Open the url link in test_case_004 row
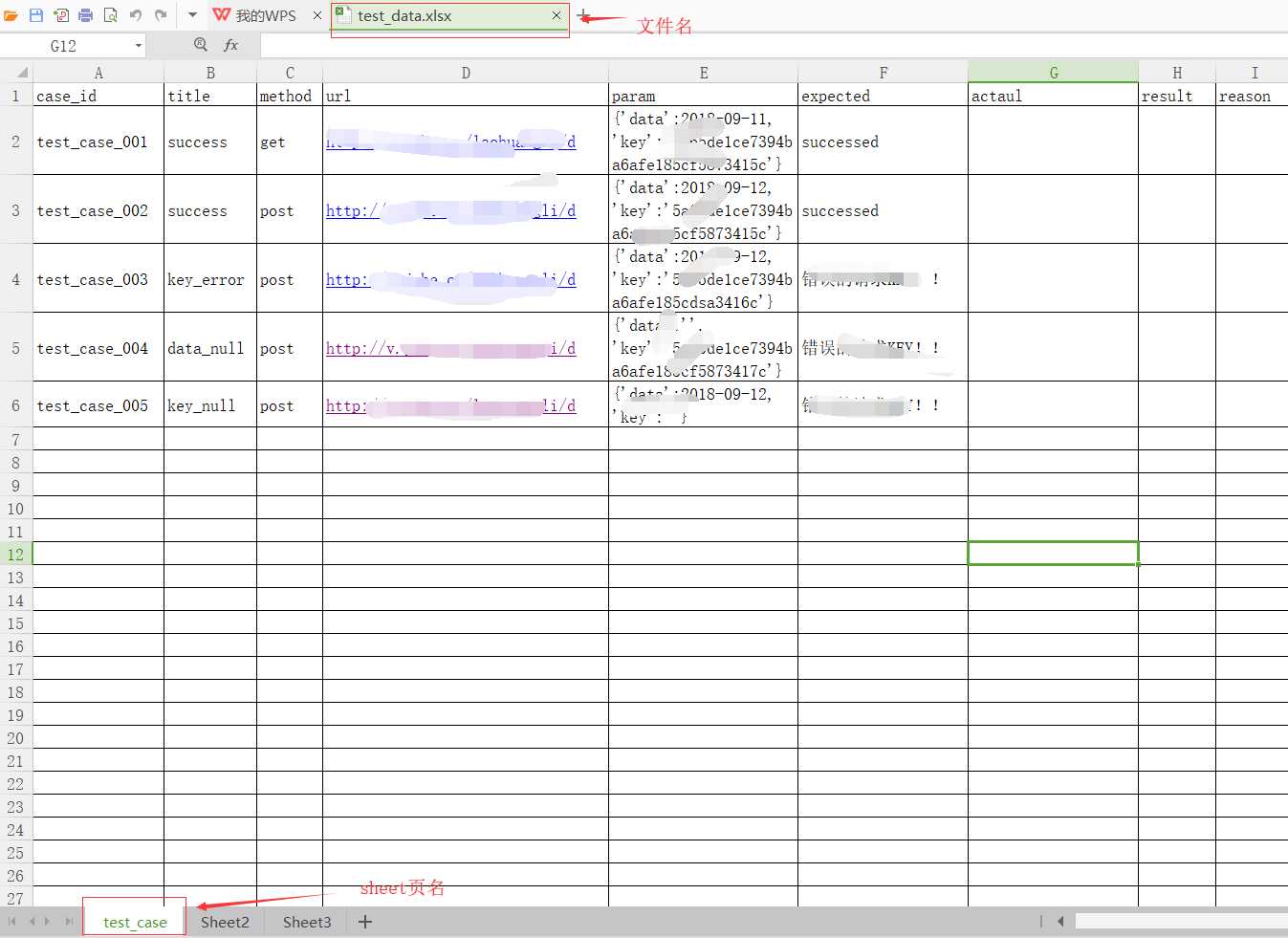This screenshot has width=1288, height=938. click(x=450, y=348)
